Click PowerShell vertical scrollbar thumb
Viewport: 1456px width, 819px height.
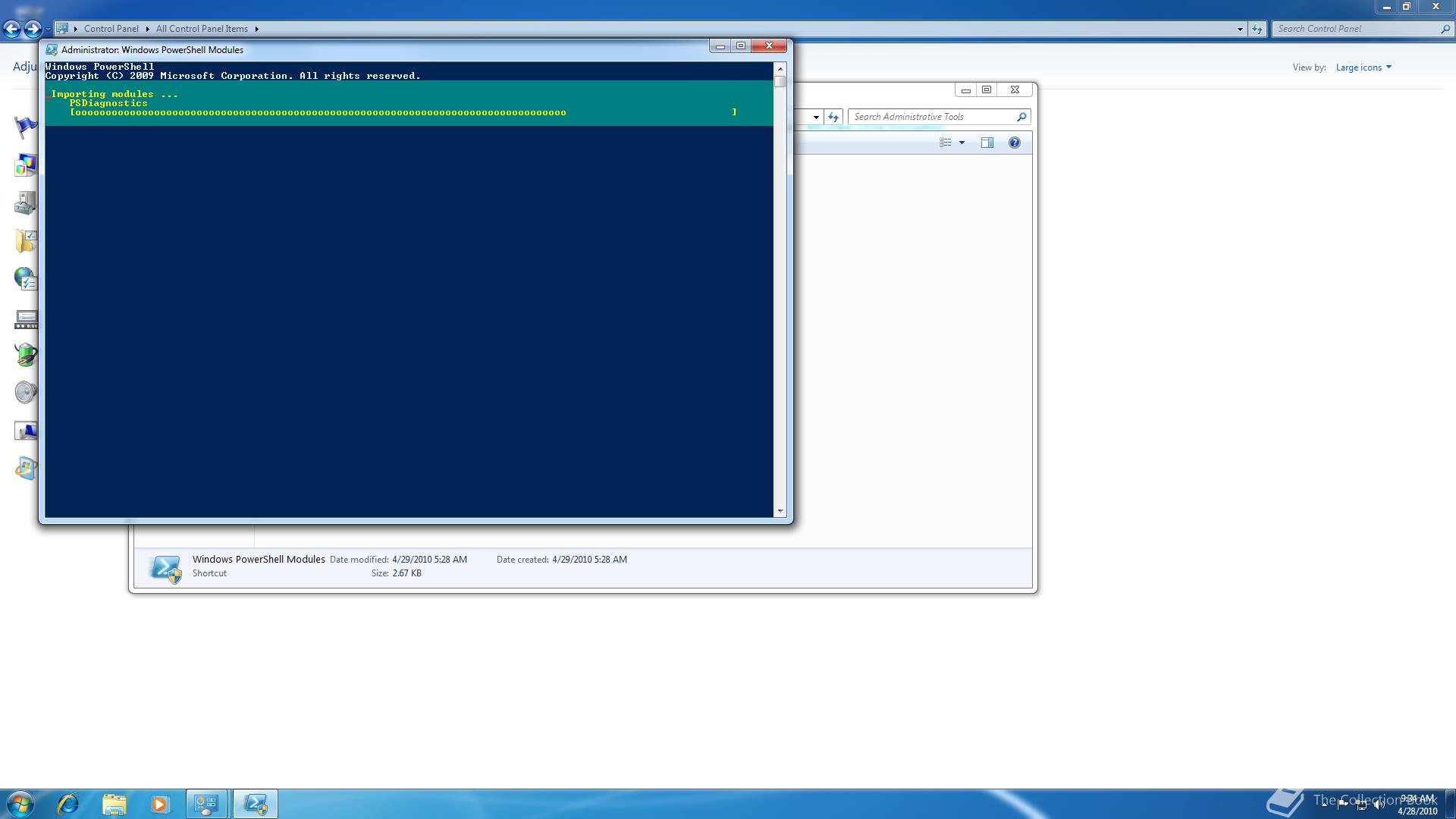tap(780, 81)
